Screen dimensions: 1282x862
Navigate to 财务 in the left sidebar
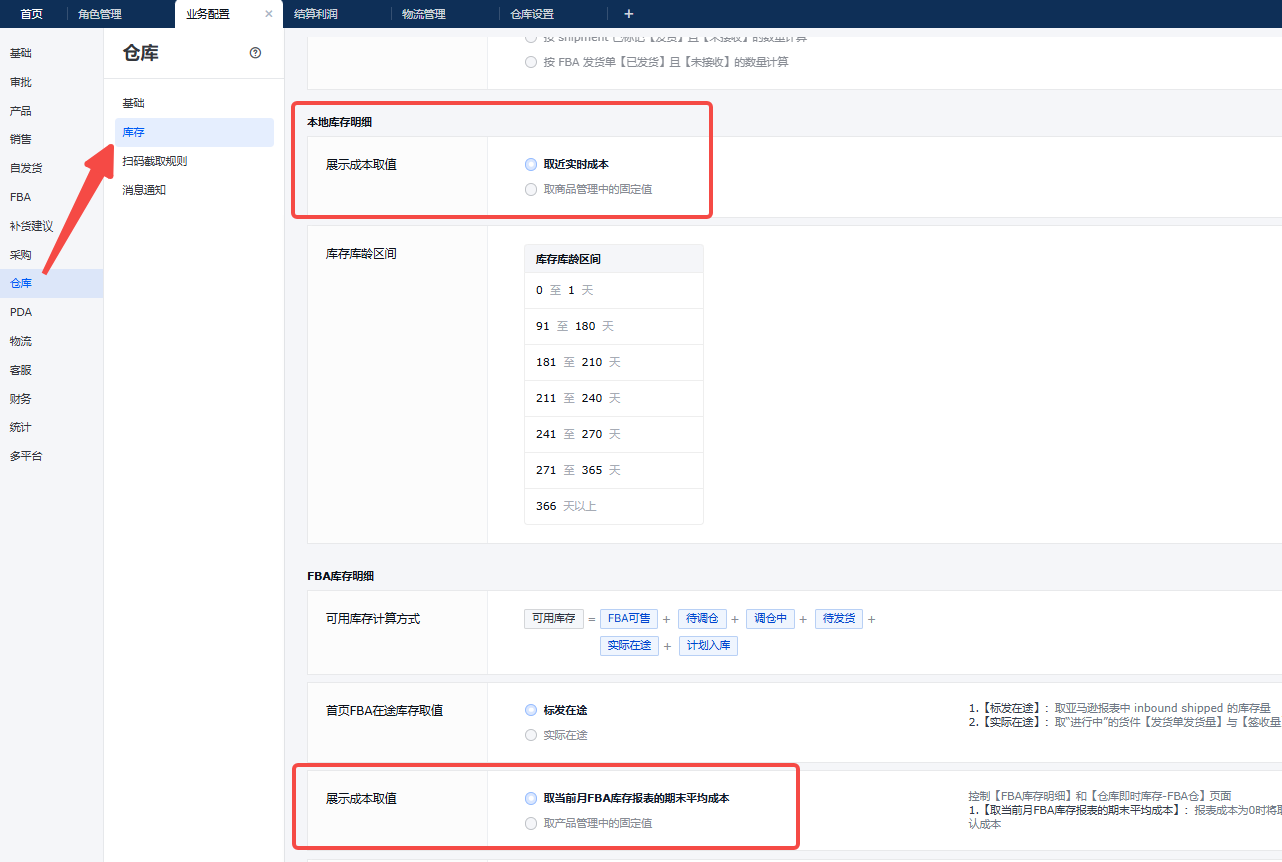20,399
